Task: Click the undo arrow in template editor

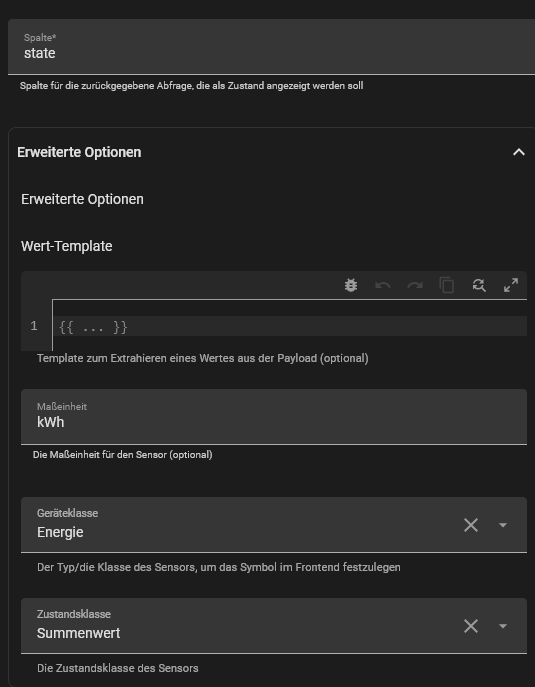Action: click(383, 286)
